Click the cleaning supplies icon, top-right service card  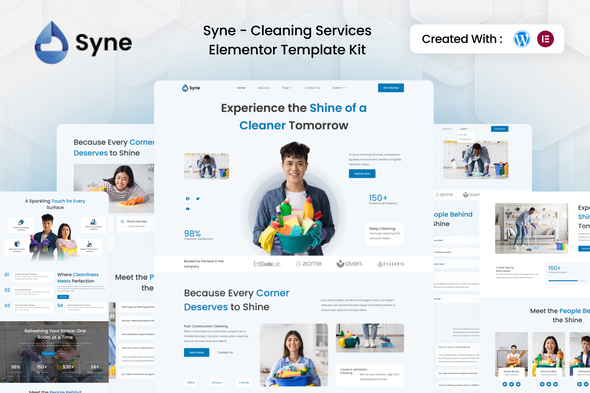[93, 222]
